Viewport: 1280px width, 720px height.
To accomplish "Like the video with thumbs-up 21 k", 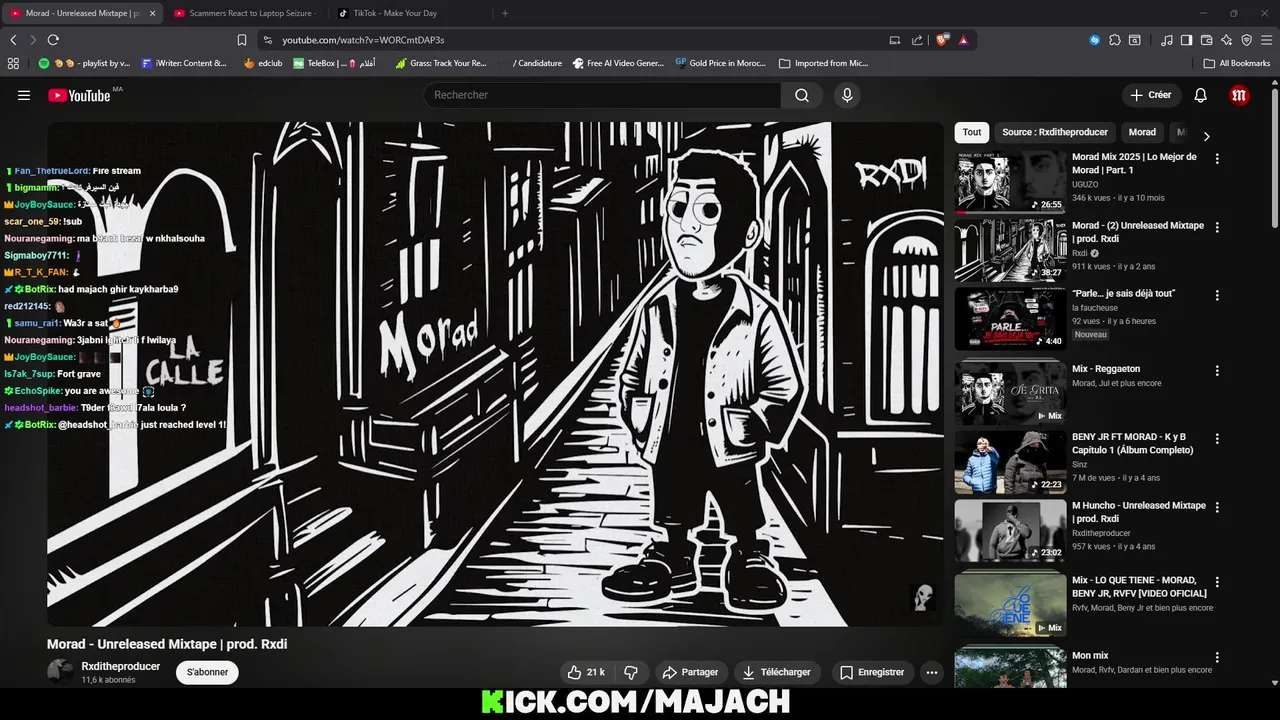I will tap(586, 672).
